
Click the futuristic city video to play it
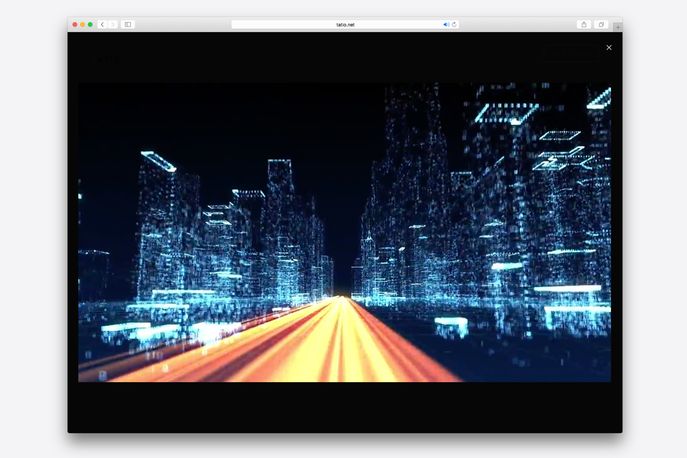point(344,232)
